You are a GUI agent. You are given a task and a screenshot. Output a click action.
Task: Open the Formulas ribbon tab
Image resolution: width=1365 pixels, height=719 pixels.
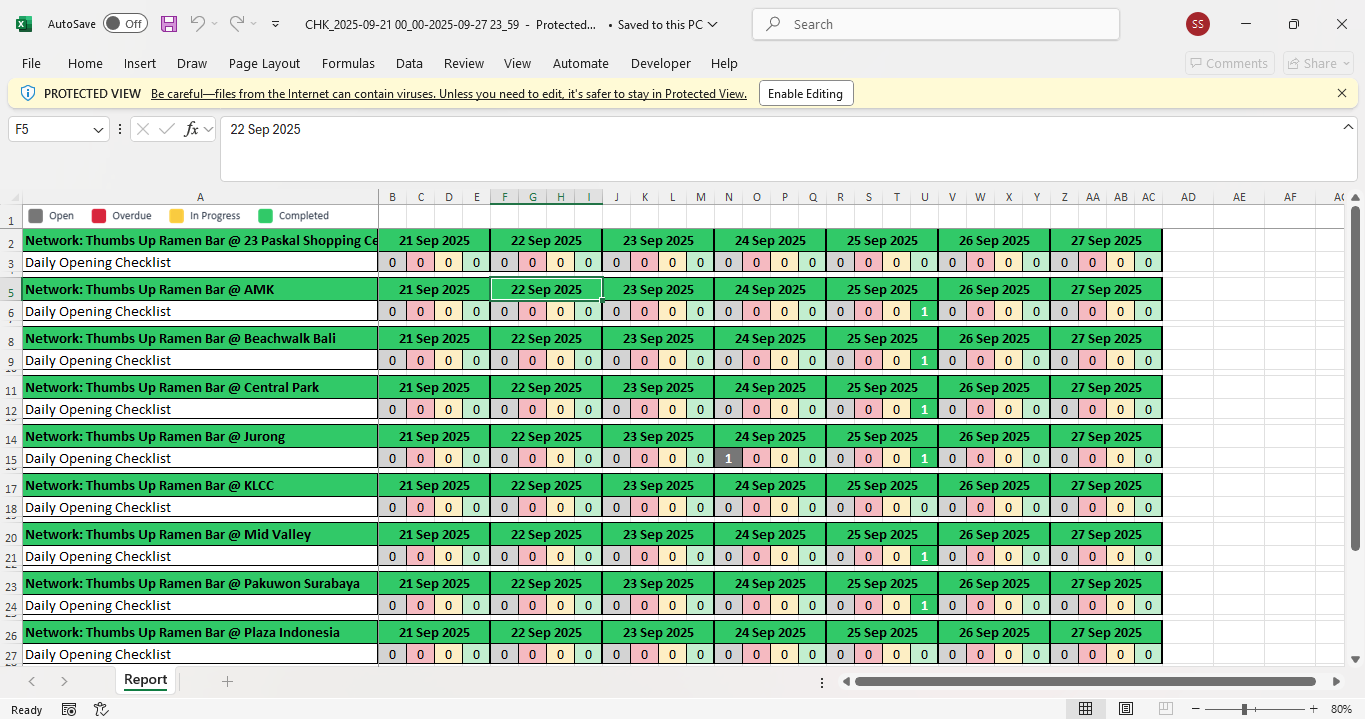(348, 63)
